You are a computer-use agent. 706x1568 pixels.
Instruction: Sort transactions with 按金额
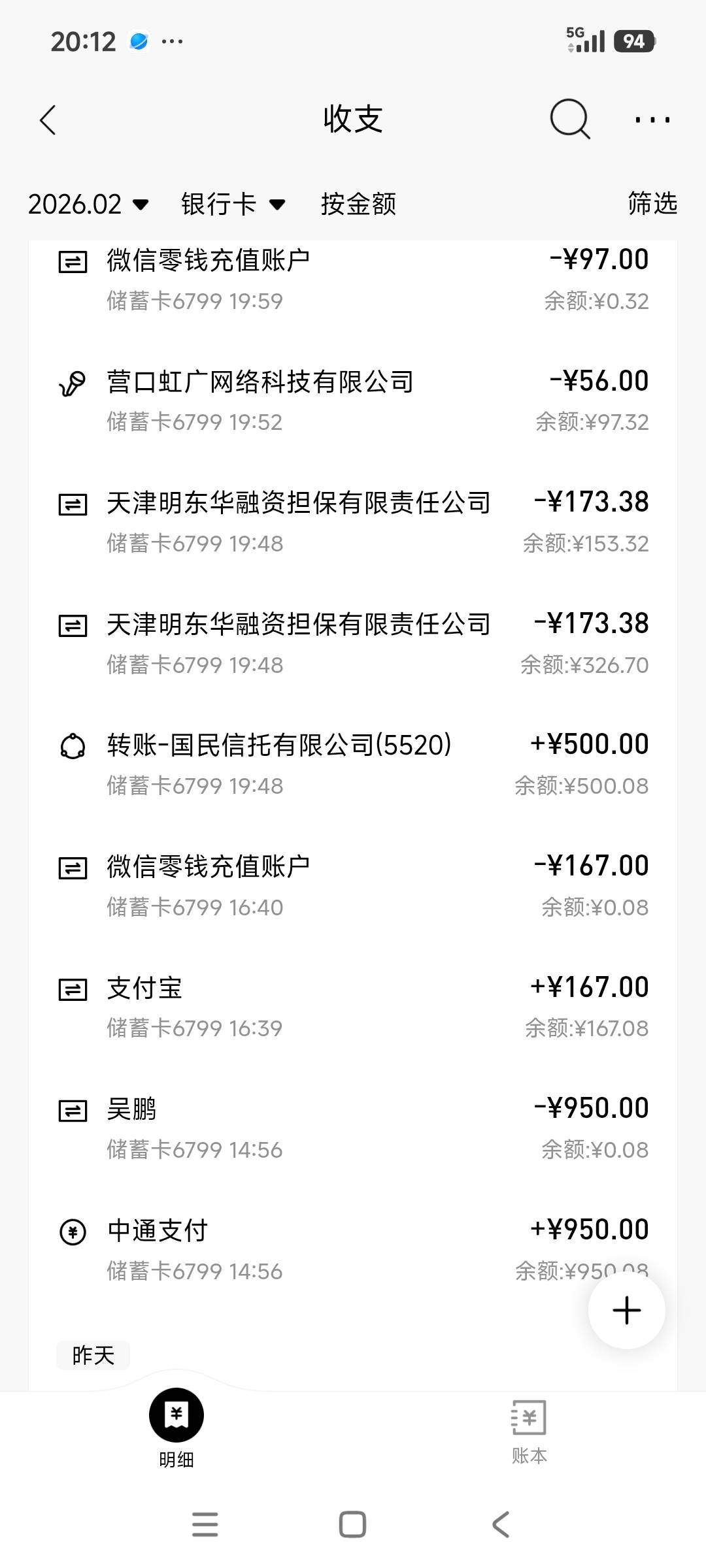click(x=358, y=204)
